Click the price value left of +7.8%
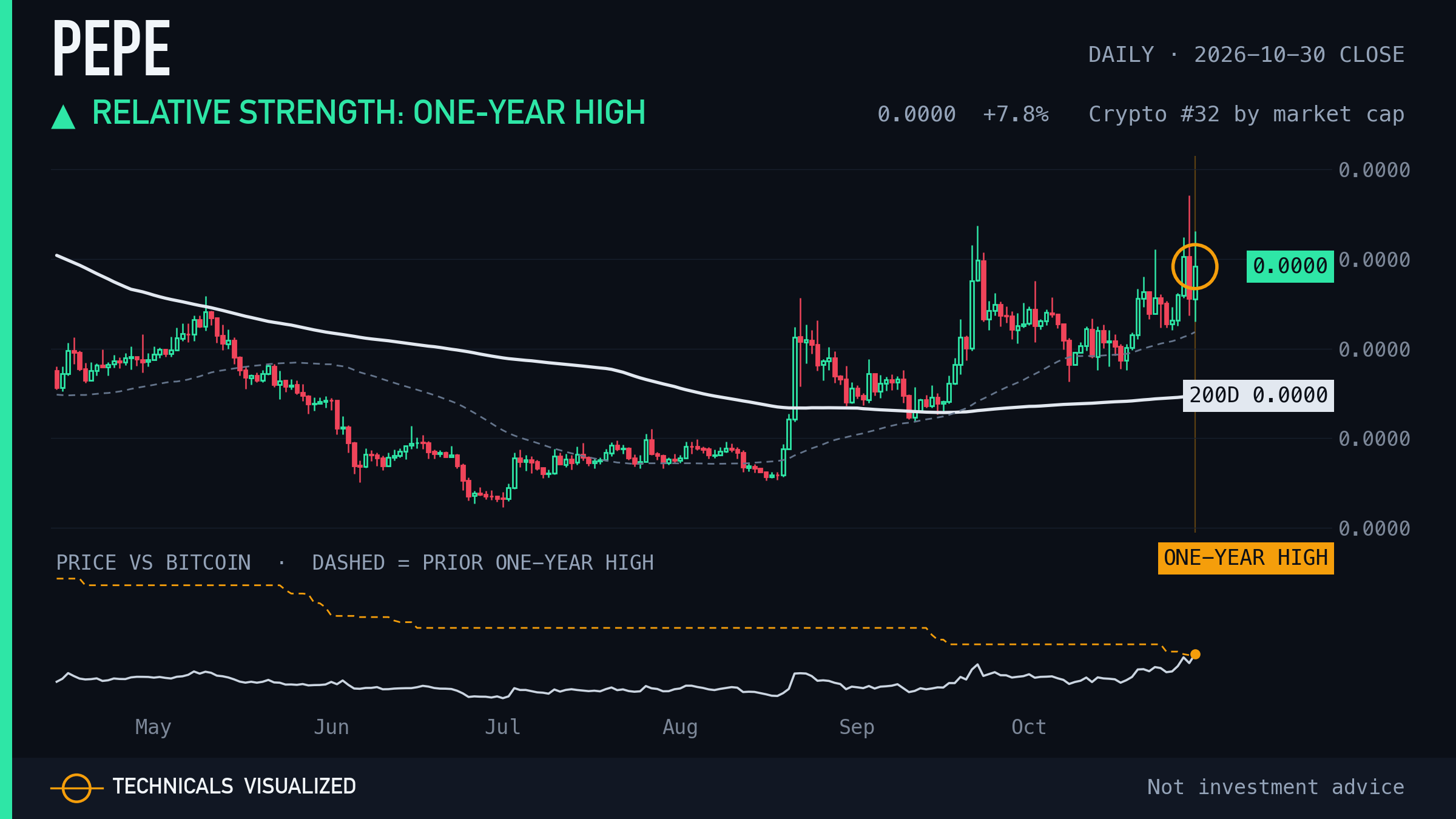1456x819 pixels. click(917, 114)
